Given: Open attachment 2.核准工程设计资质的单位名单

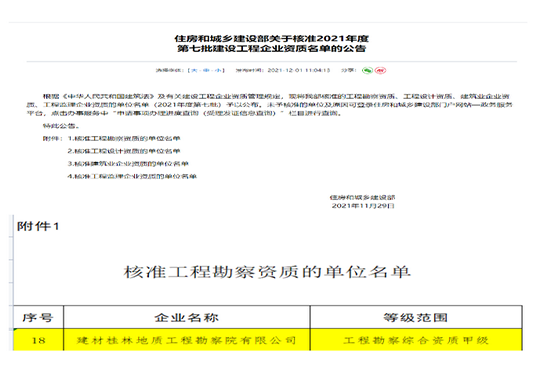Looking at the screenshot, I should coord(124,151).
